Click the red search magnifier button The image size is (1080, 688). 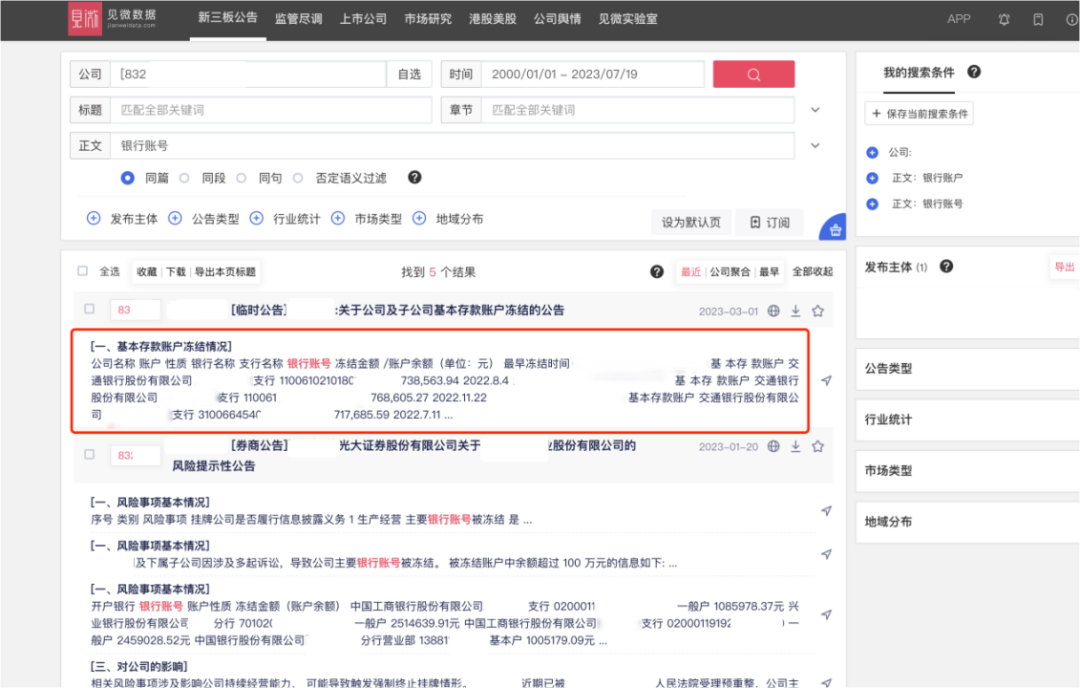pyautogui.click(x=754, y=74)
